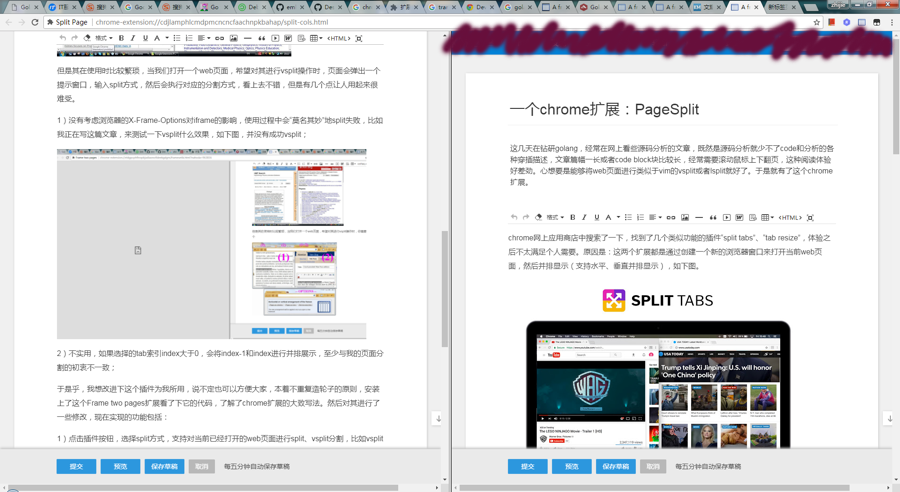The image size is (900, 492).
Task: Switch to HTML source in right pane
Action: (790, 217)
